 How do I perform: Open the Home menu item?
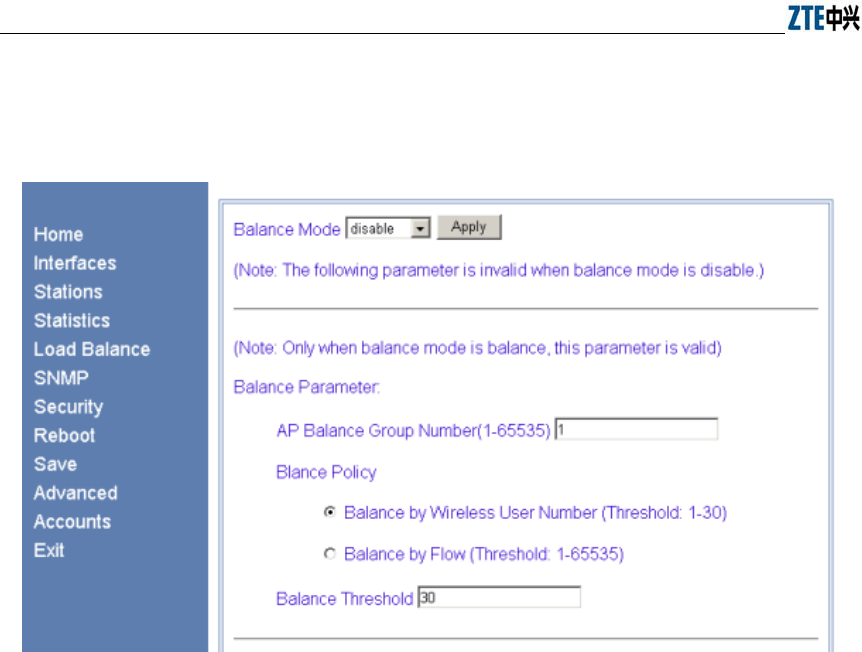(x=58, y=235)
